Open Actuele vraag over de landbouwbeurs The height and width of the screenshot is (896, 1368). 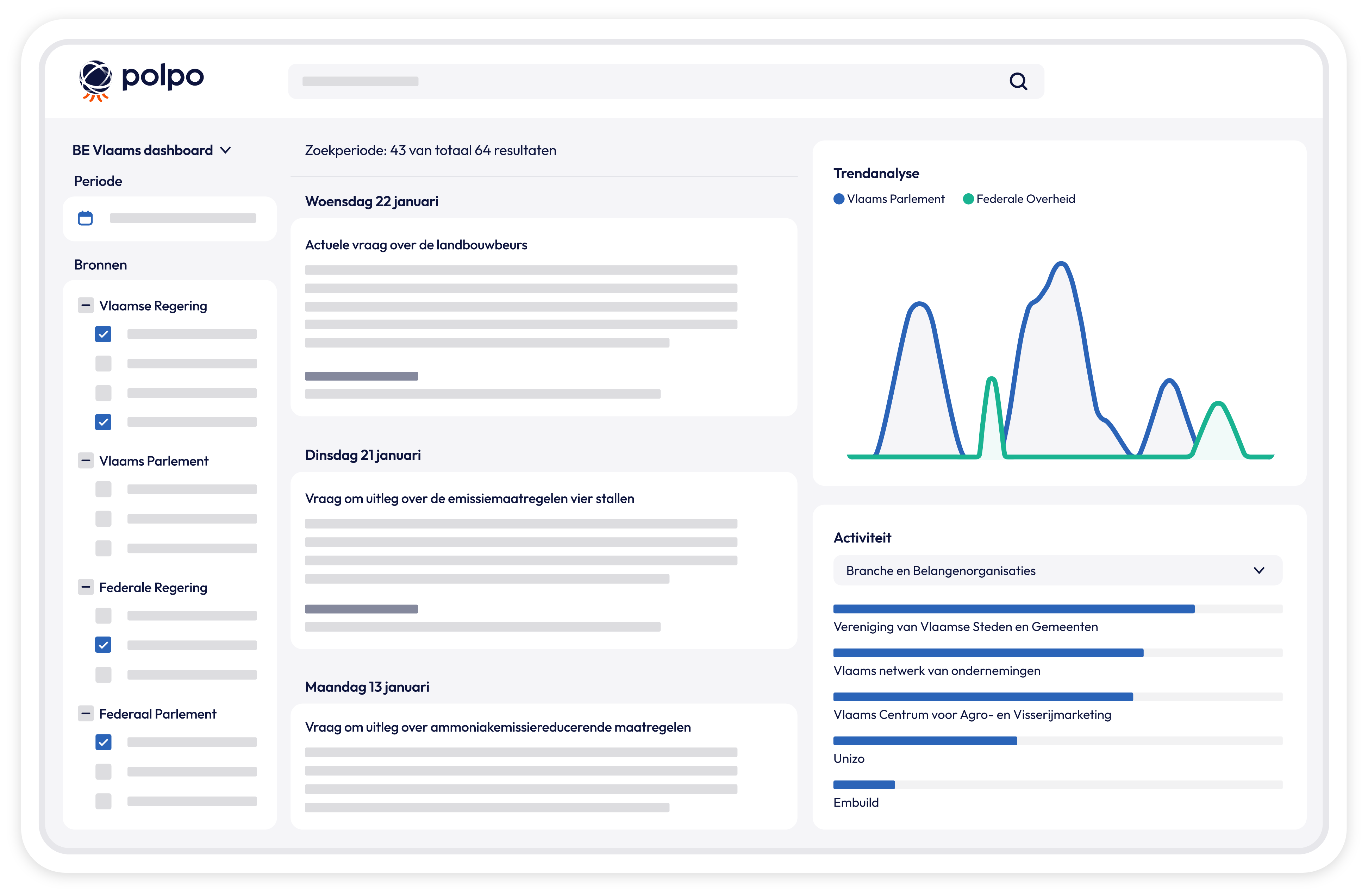416,245
